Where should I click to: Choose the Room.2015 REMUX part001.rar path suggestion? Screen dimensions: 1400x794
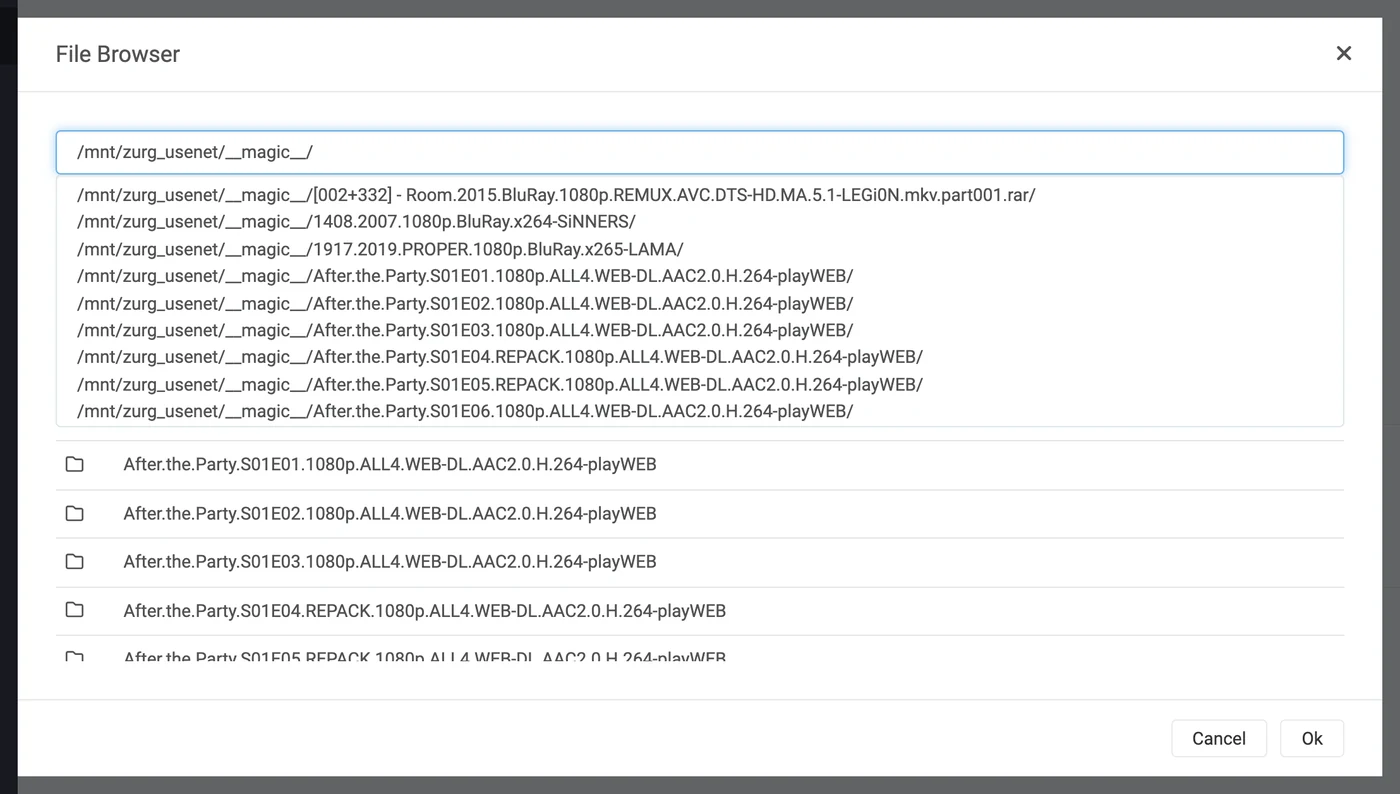click(x=700, y=195)
